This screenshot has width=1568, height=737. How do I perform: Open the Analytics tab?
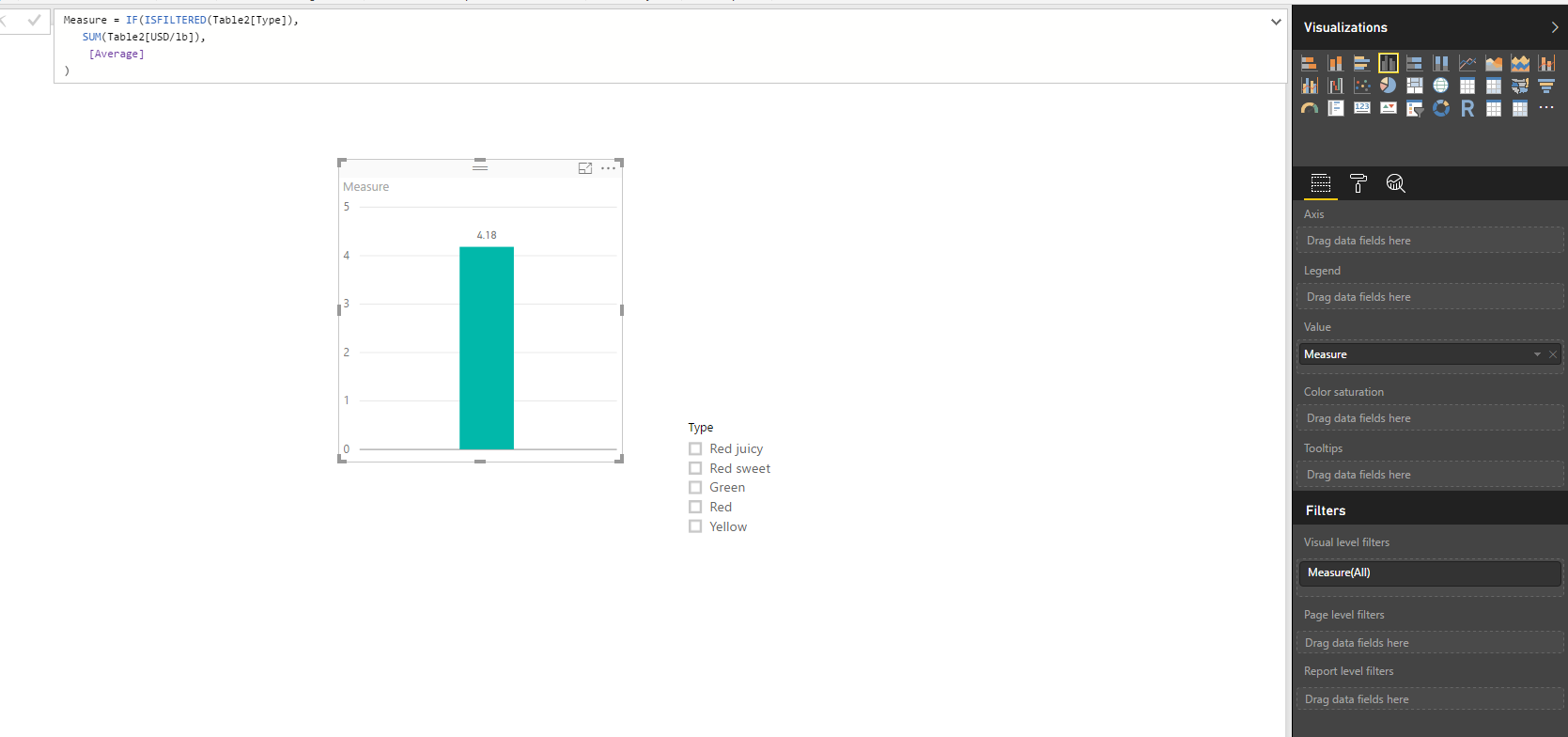click(x=1396, y=183)
